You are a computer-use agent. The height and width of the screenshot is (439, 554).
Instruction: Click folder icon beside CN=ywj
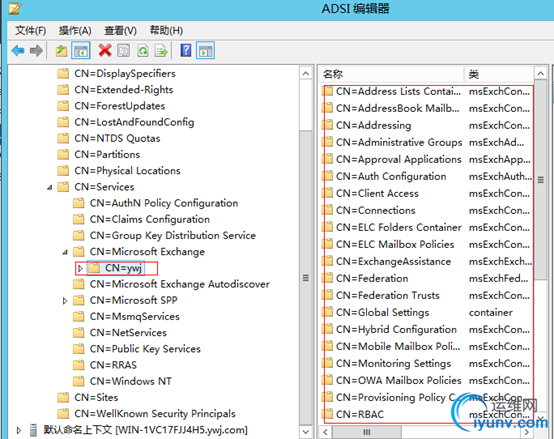coord(94,268)
